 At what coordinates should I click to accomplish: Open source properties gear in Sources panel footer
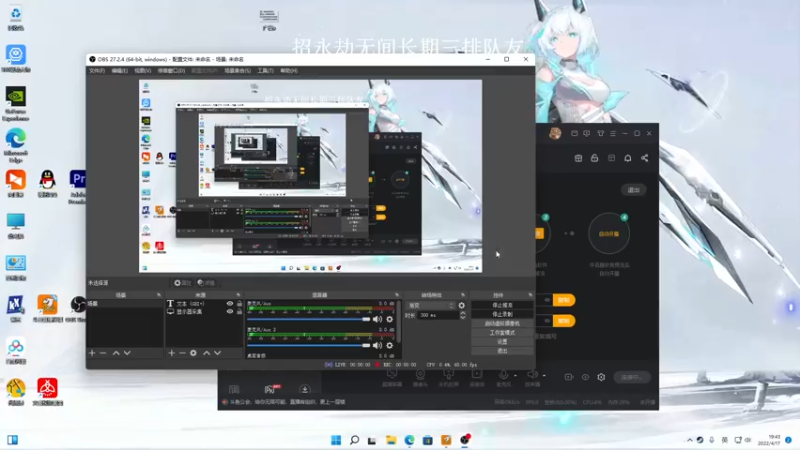tap(193, 353)
